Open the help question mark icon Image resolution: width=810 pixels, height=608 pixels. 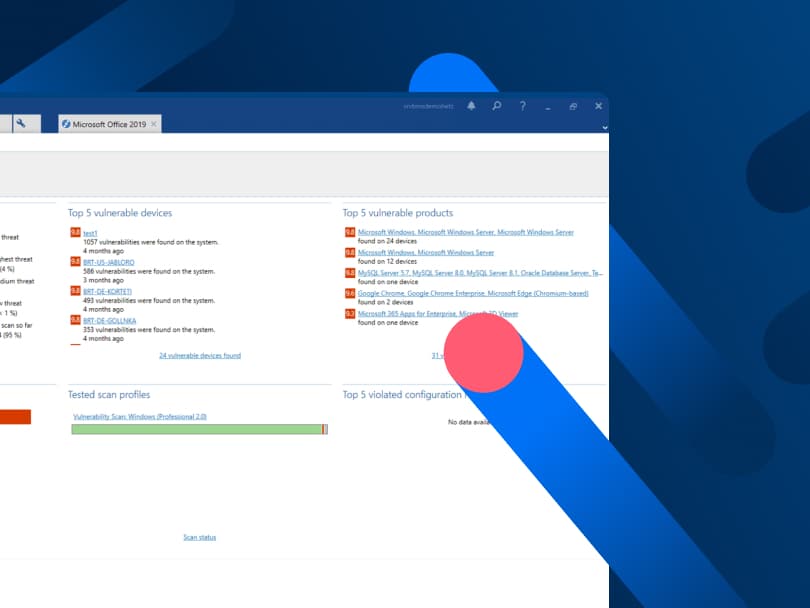tap(522, 106)
